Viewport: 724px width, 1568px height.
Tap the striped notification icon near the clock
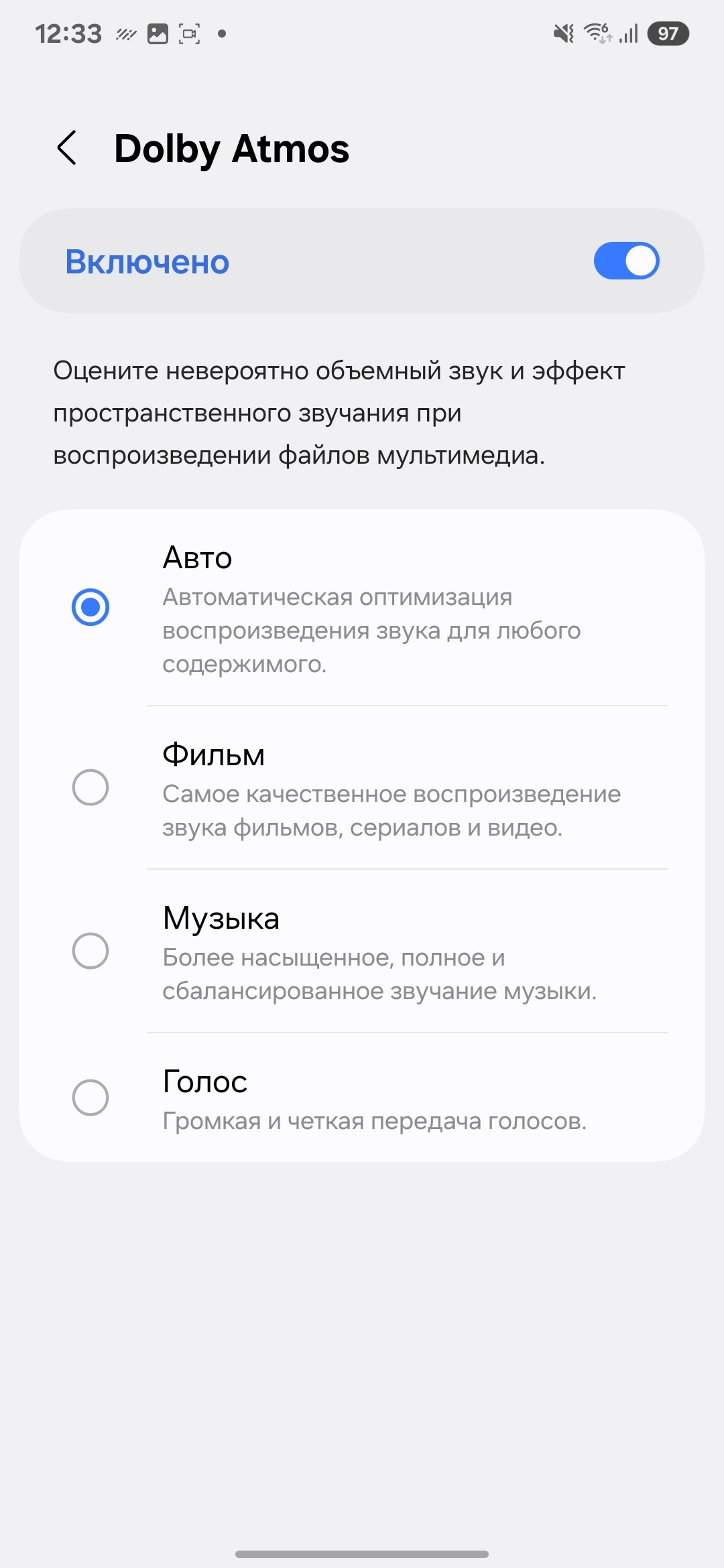[x=126, y=34]
